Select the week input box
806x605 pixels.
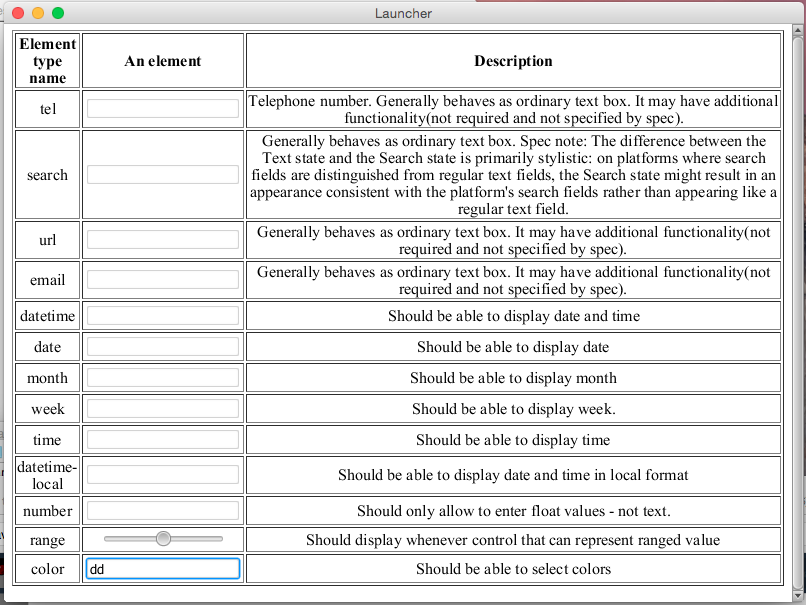click(x=163, y=409)
